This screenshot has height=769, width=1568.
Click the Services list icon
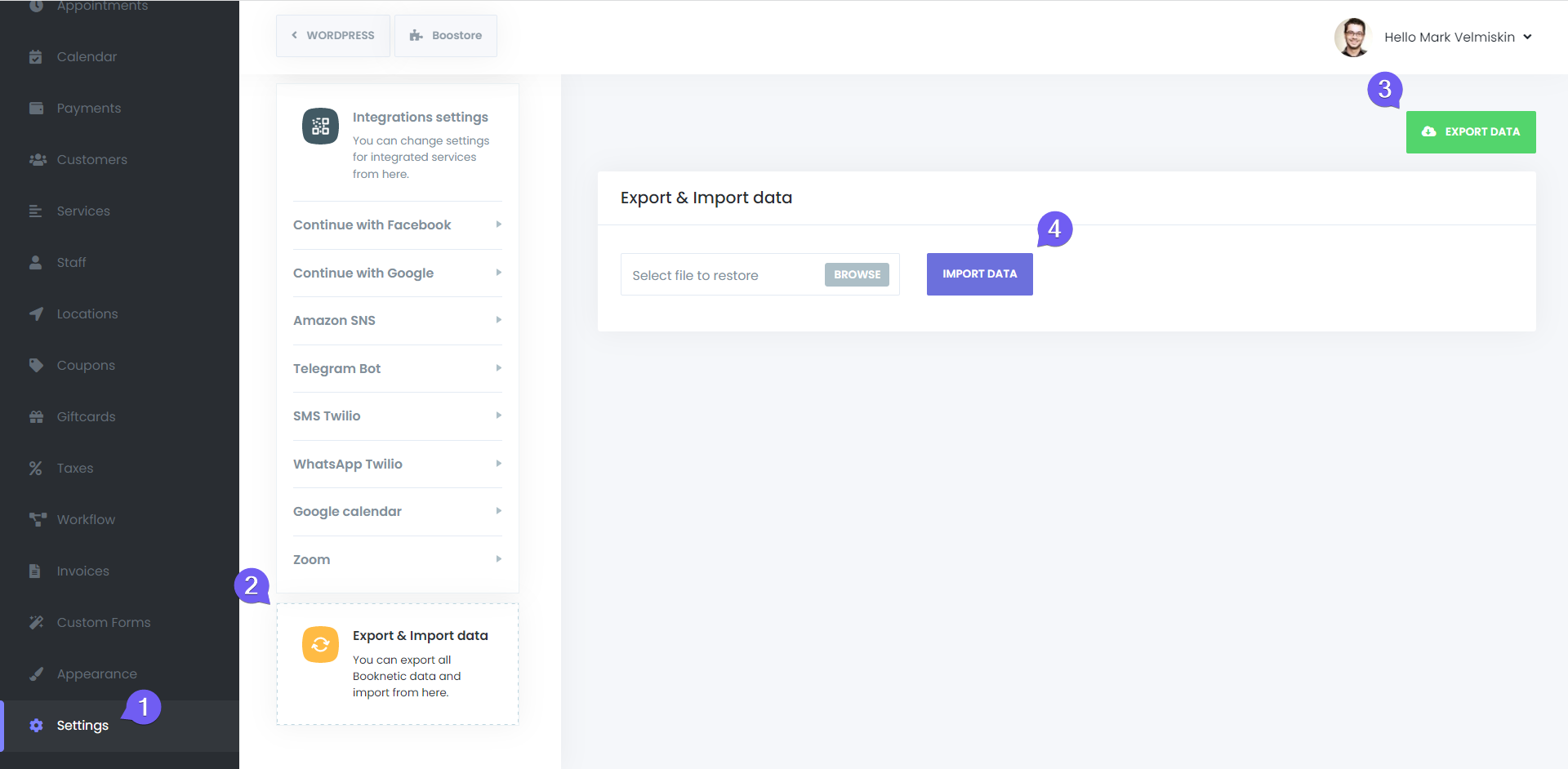(36, 211)
